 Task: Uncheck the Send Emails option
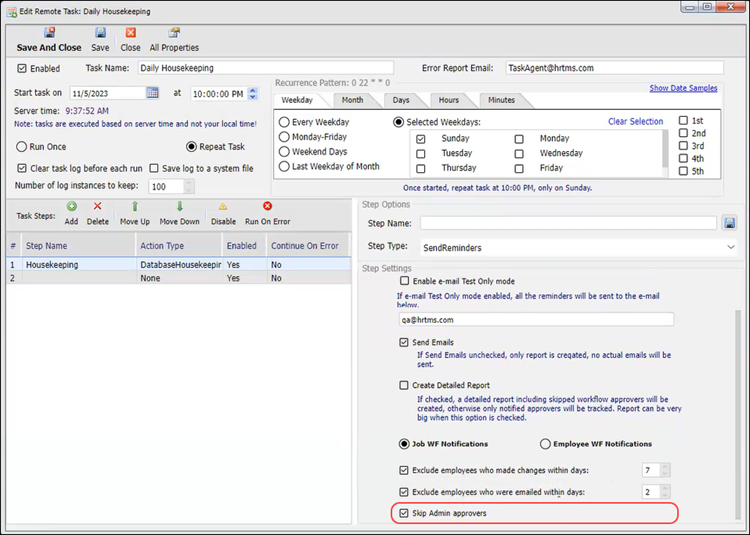pyautogui.click(x=404, y=342)
